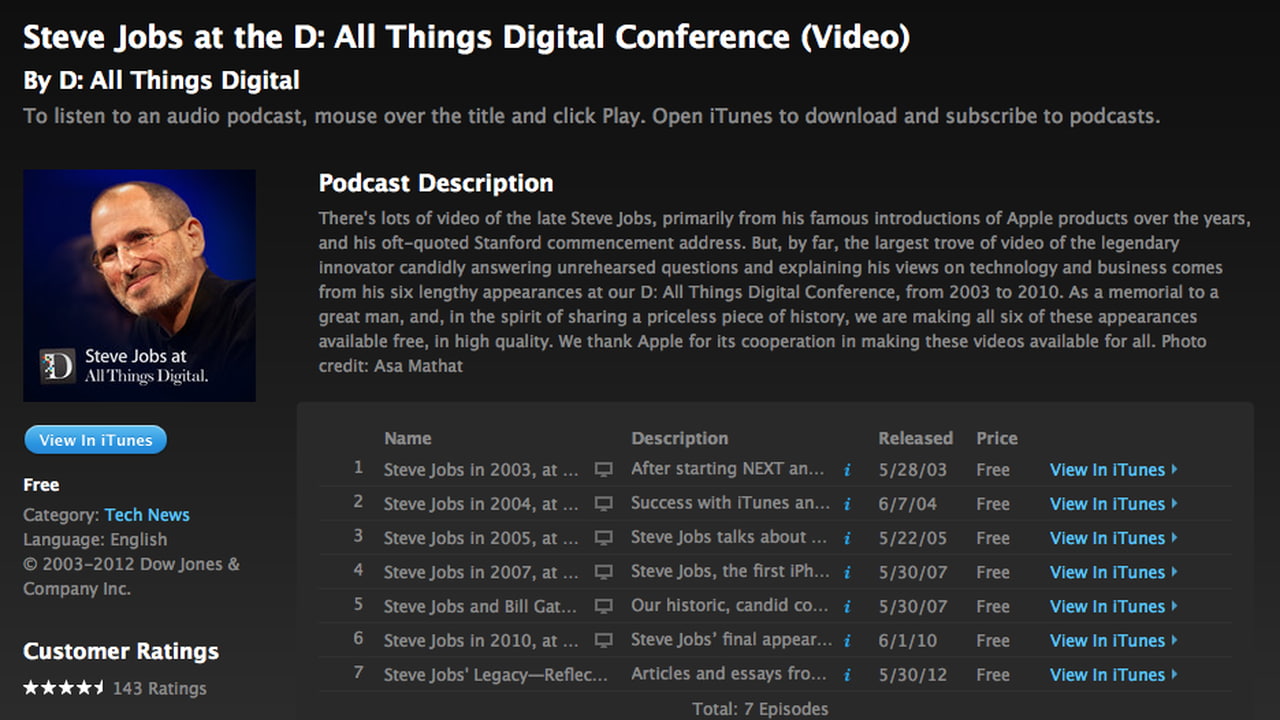Click the Description column header
This screenshot has height=720, width=1280.
coord(679,438)
